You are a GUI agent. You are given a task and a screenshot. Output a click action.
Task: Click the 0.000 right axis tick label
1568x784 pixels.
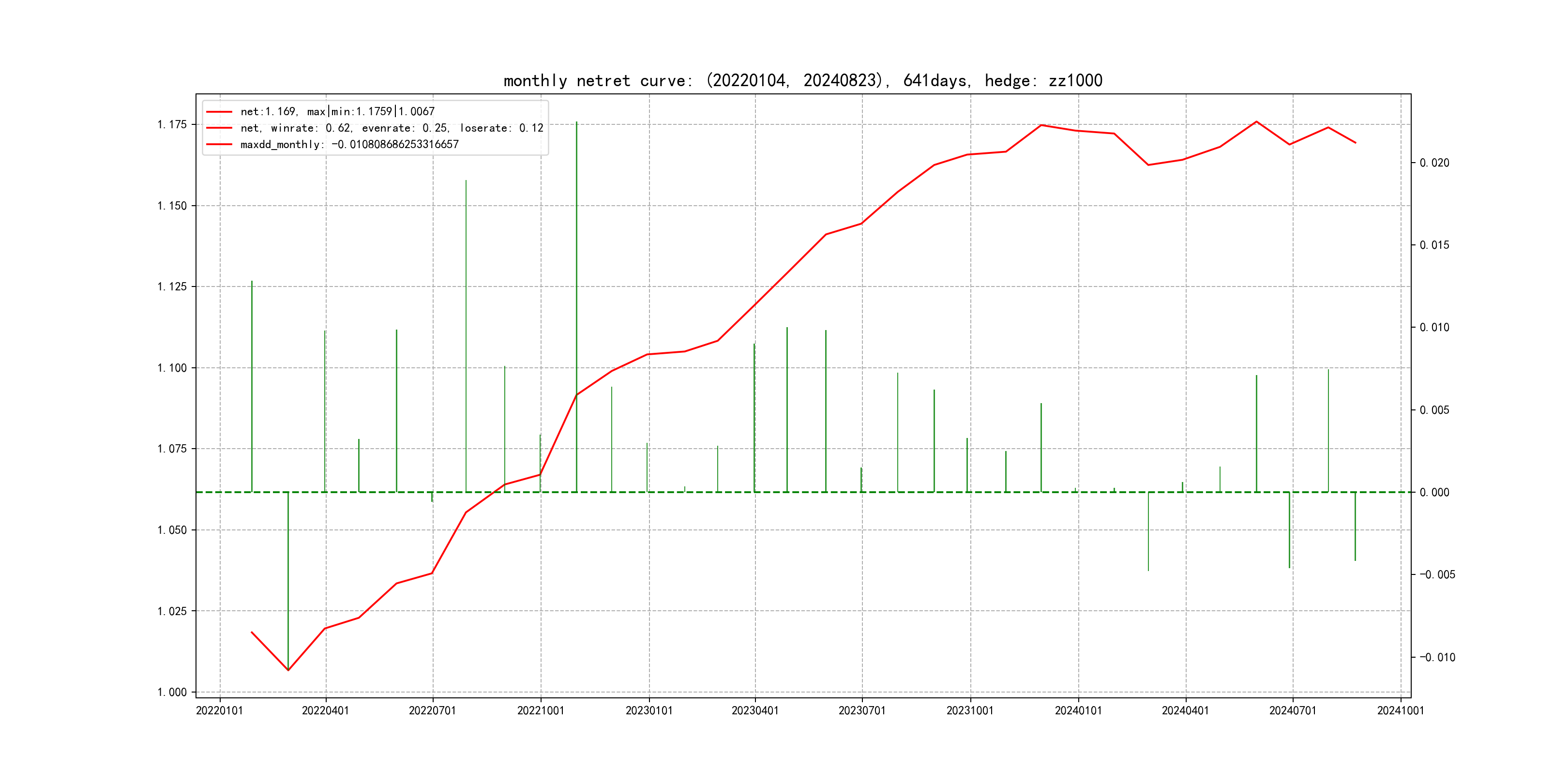[x=1434, y=493]
